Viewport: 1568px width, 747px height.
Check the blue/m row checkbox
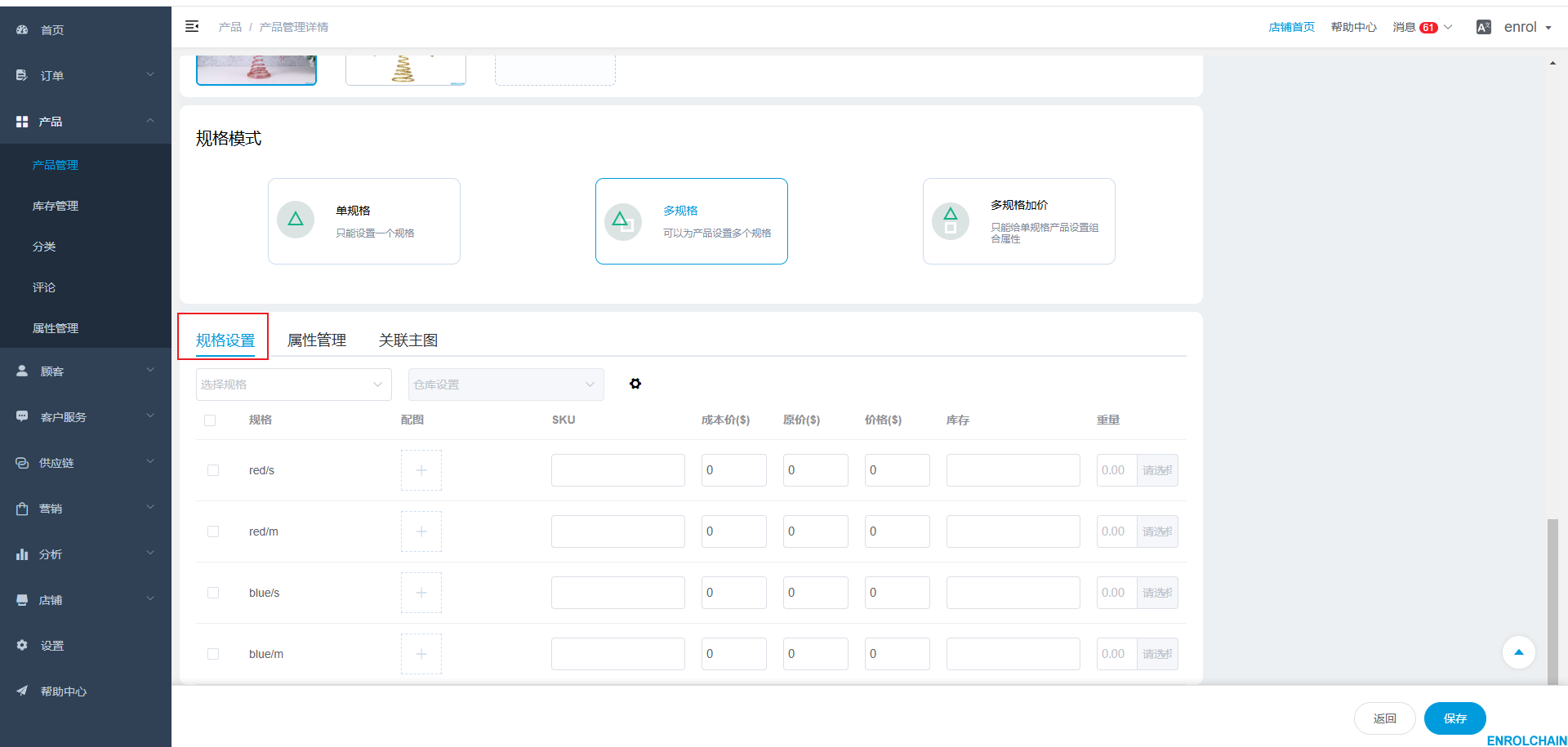coord(213,654)
